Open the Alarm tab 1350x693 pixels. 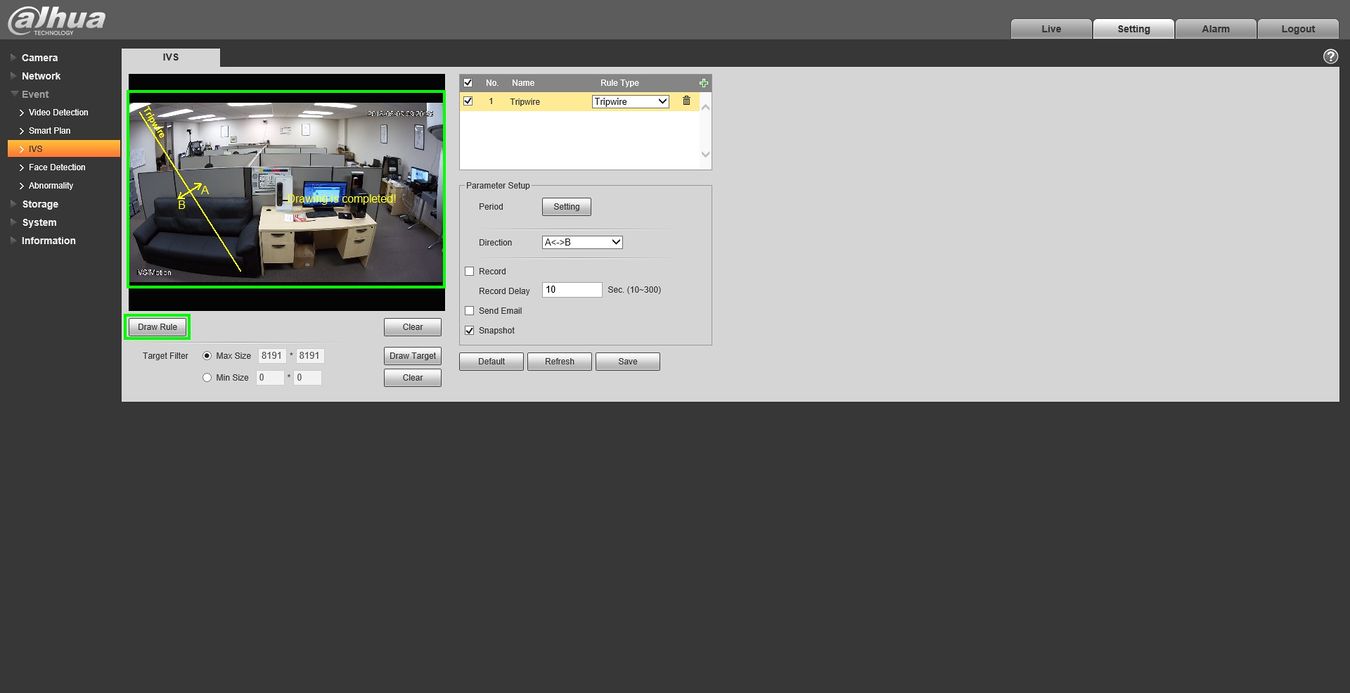tap(1216, 29)
